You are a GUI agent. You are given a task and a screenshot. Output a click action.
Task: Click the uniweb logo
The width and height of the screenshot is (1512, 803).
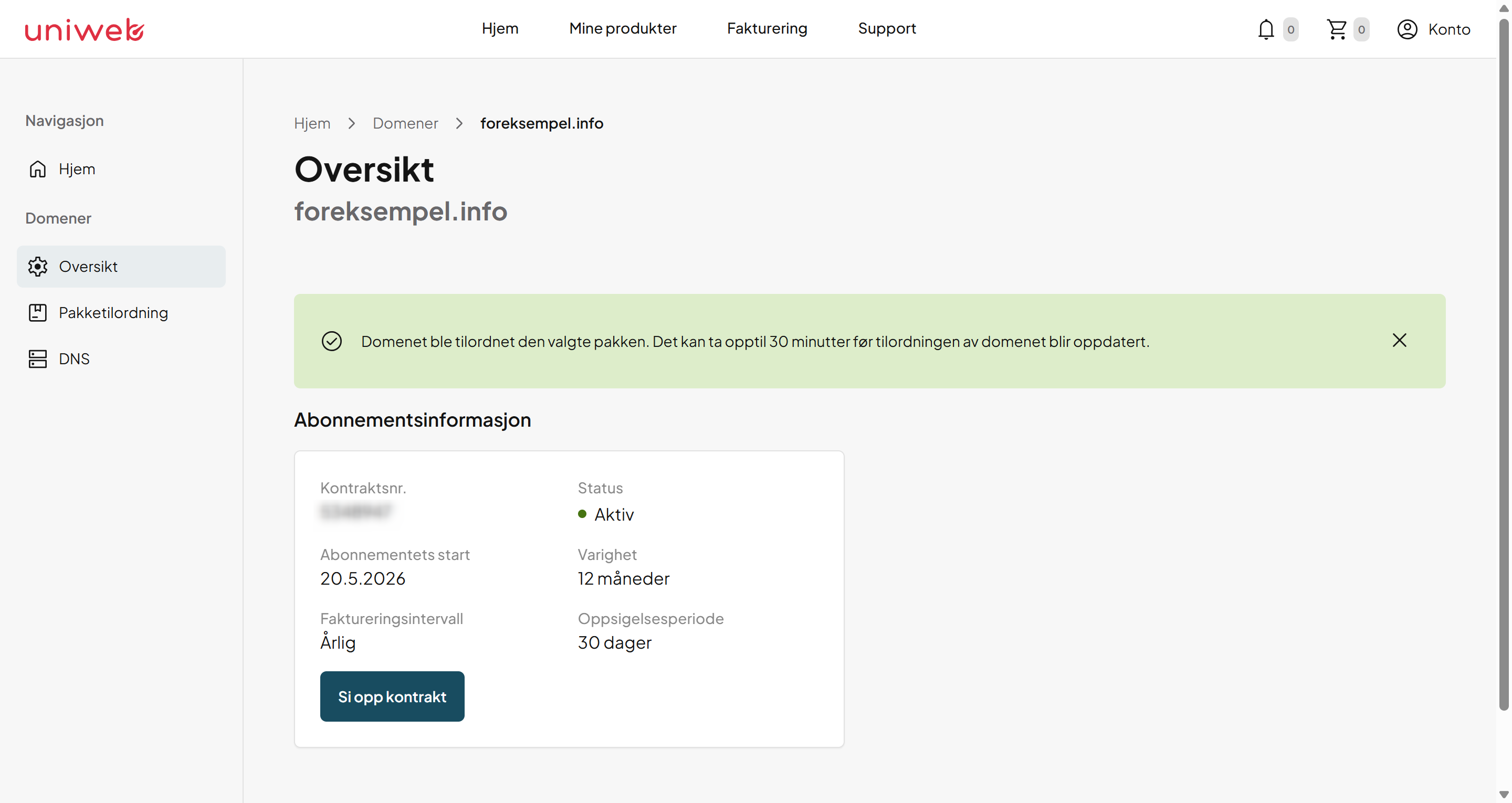tap(85, 29)
